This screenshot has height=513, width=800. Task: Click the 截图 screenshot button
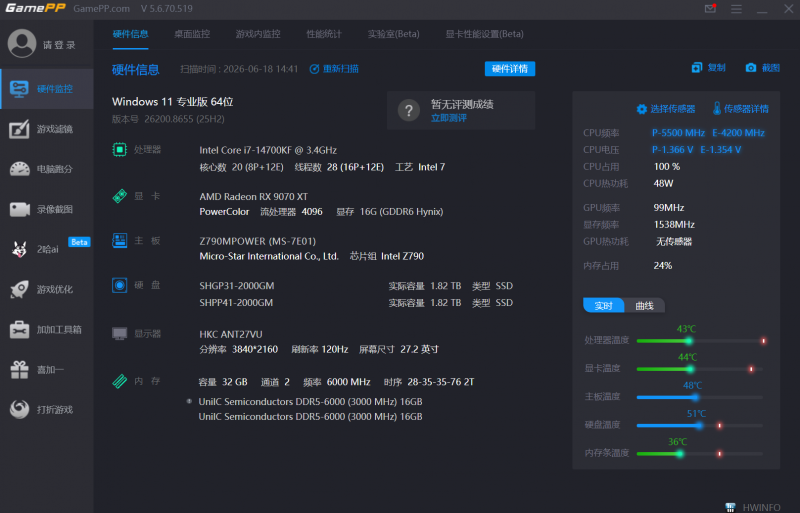[763, 68]
